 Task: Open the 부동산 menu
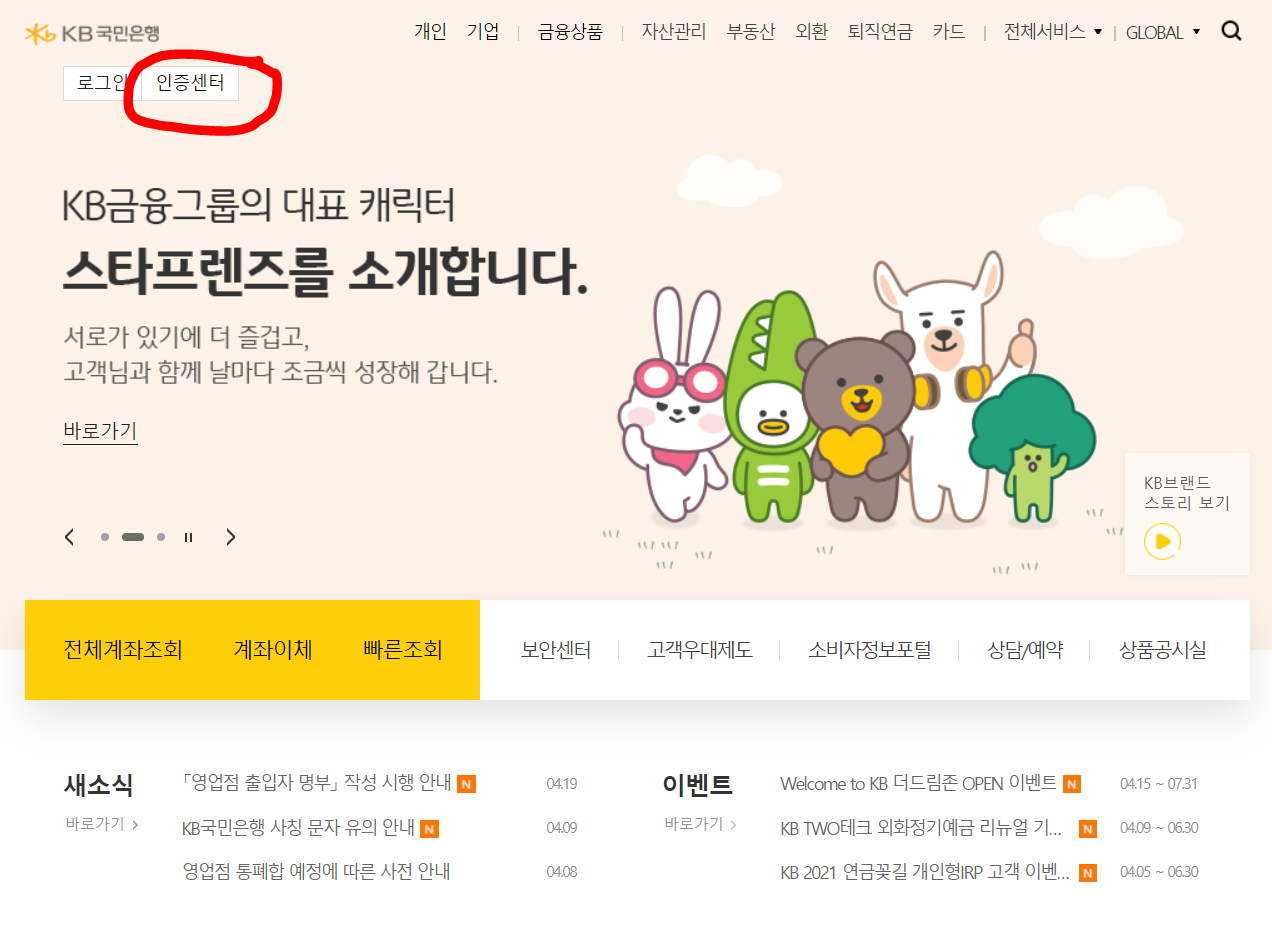tap(751, 32)
